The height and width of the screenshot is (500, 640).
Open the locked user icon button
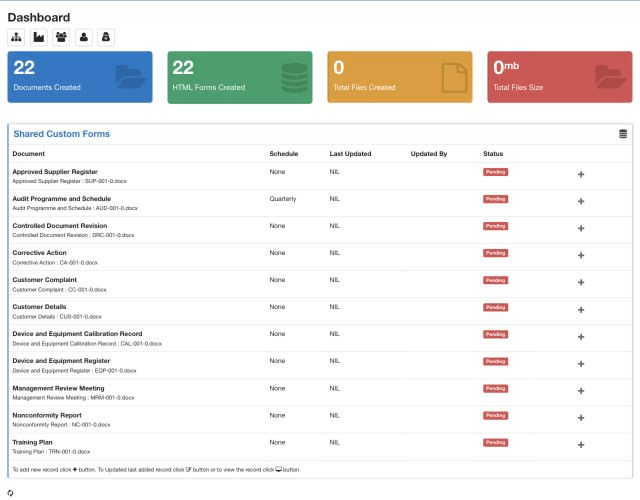point(106,37)
